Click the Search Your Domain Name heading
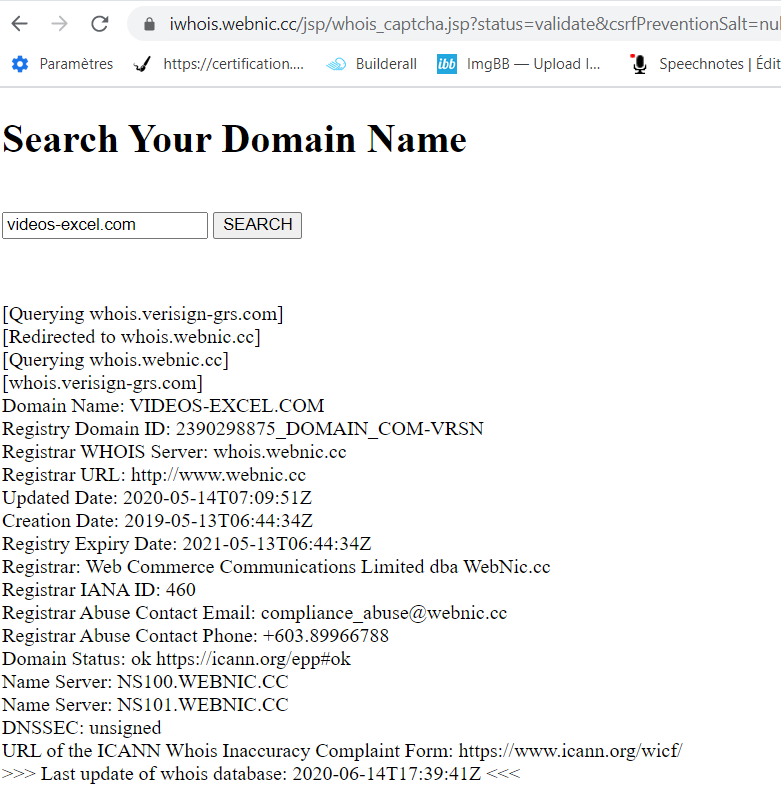781x788 pixels. tap(234, 139)
